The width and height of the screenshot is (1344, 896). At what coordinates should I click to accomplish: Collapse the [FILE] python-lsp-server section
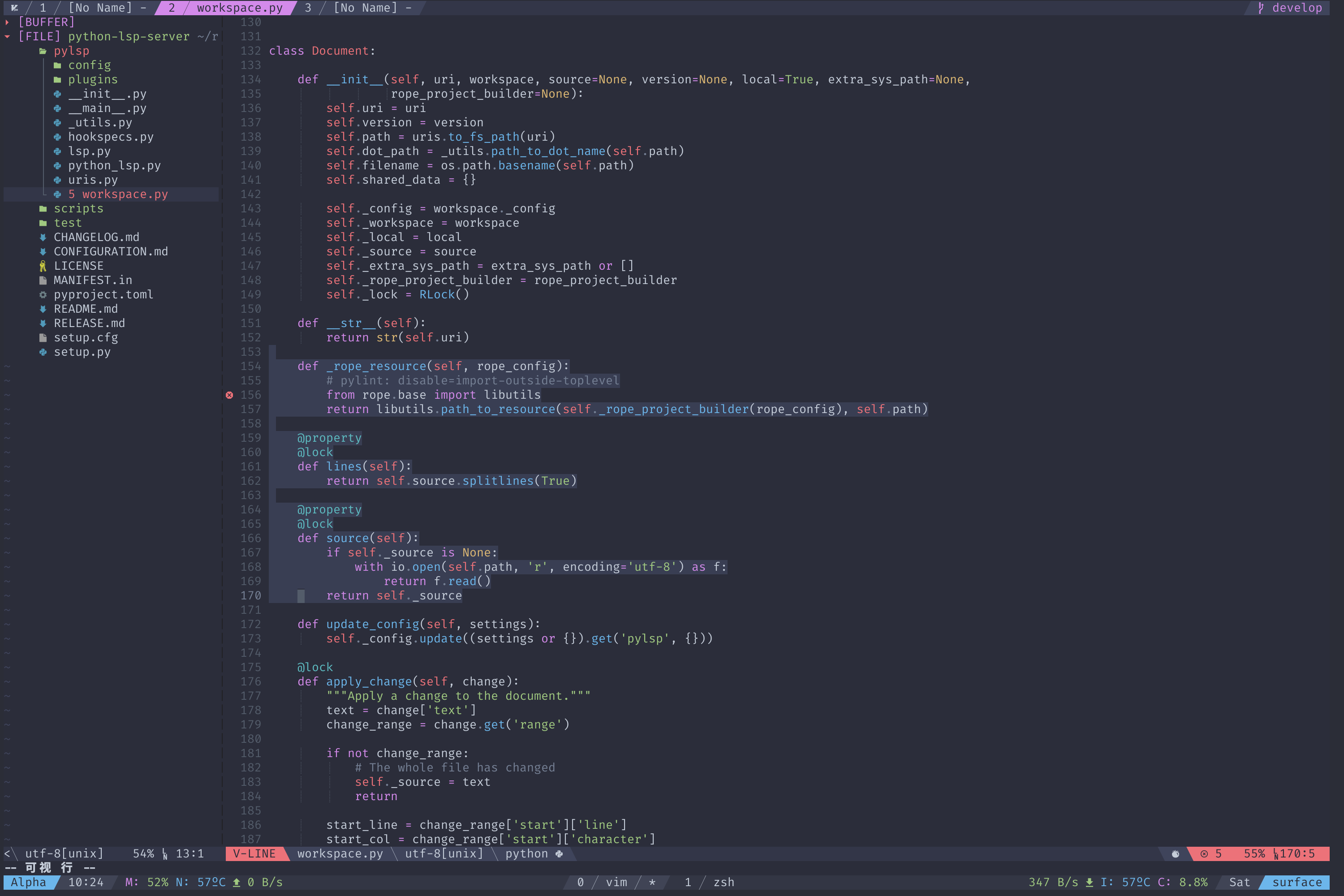[7, 37]
